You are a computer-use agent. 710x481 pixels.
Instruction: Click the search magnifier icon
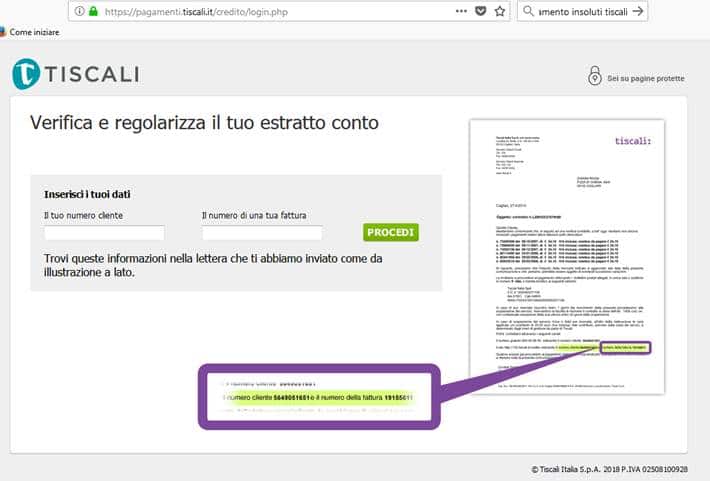coord(528,11)
